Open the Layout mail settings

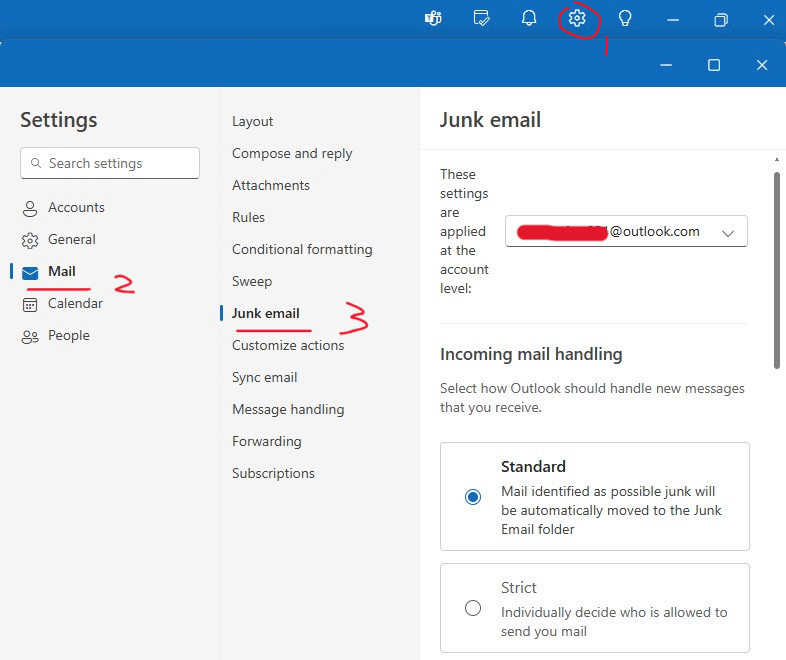[252, 121]
